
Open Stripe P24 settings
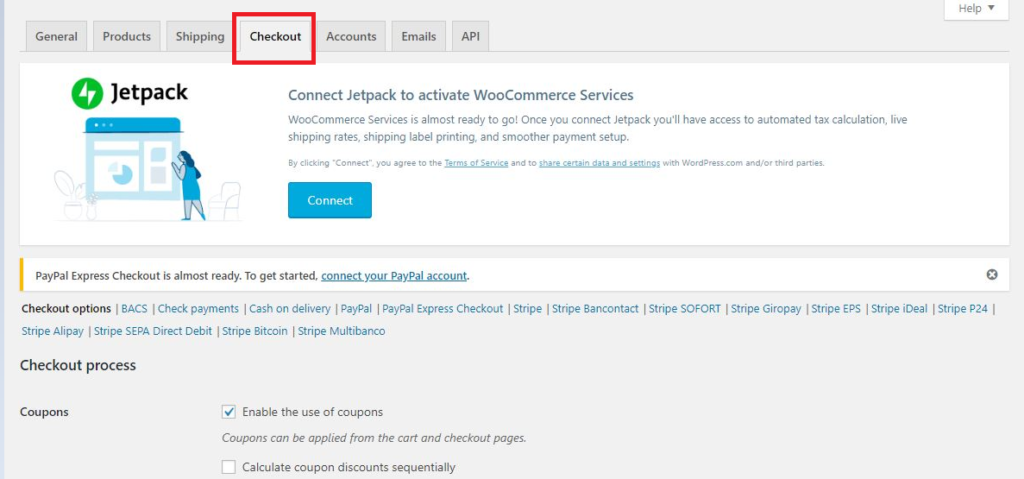[963, 308]
